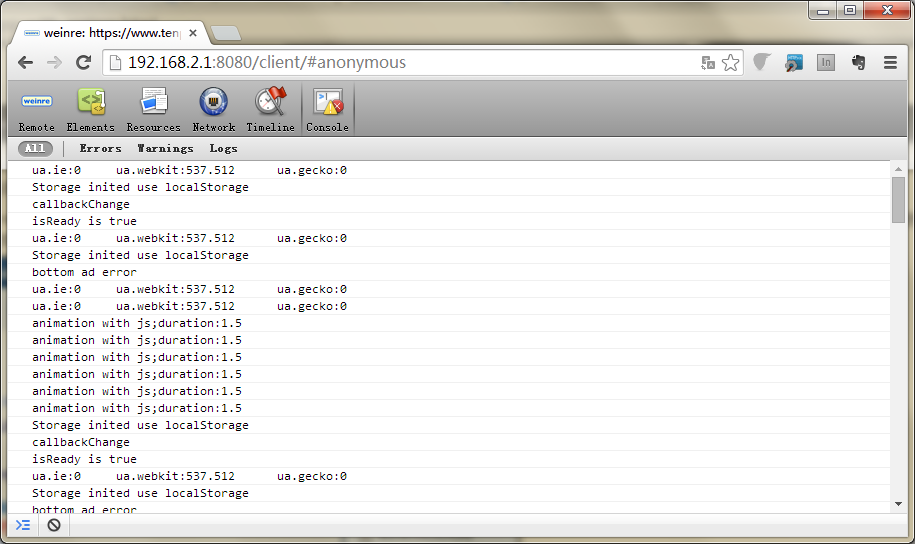The height and width of the screenshot is (544, 915).
Task: Open the Elements panel
Action: 91,109
